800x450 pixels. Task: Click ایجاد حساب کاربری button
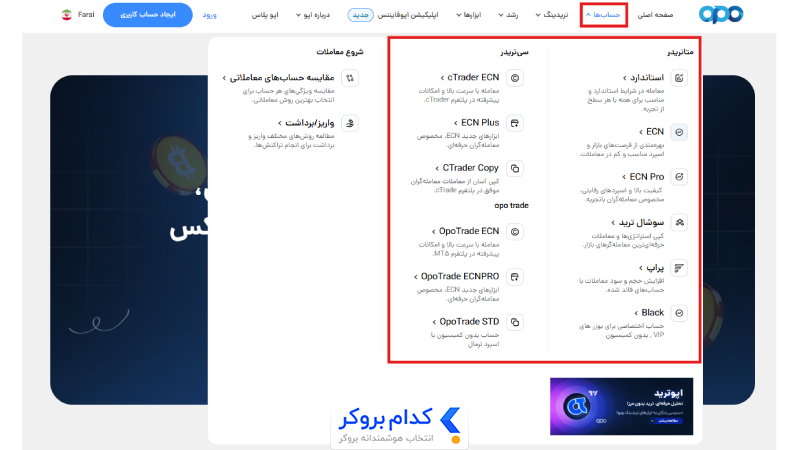[147, 15]
